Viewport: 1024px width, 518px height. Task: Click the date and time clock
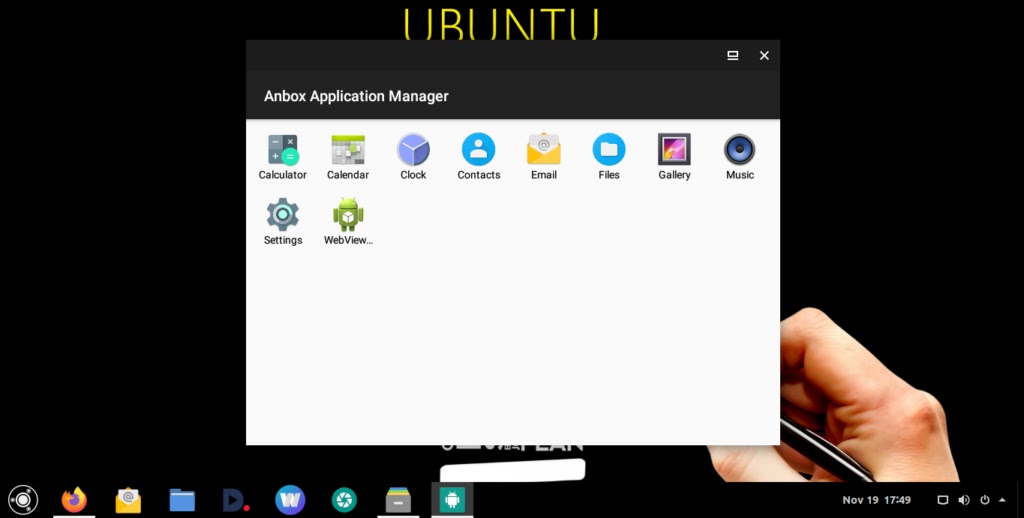pyautogui.click(x=876, y=500)
